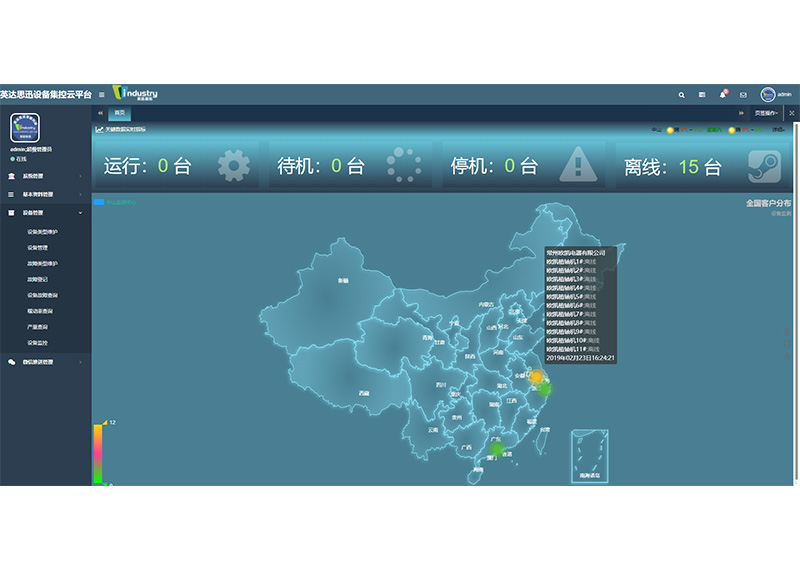800x570 pixels.
Task: Click the Steam-style icon in 离线 card
Action: 764,166
